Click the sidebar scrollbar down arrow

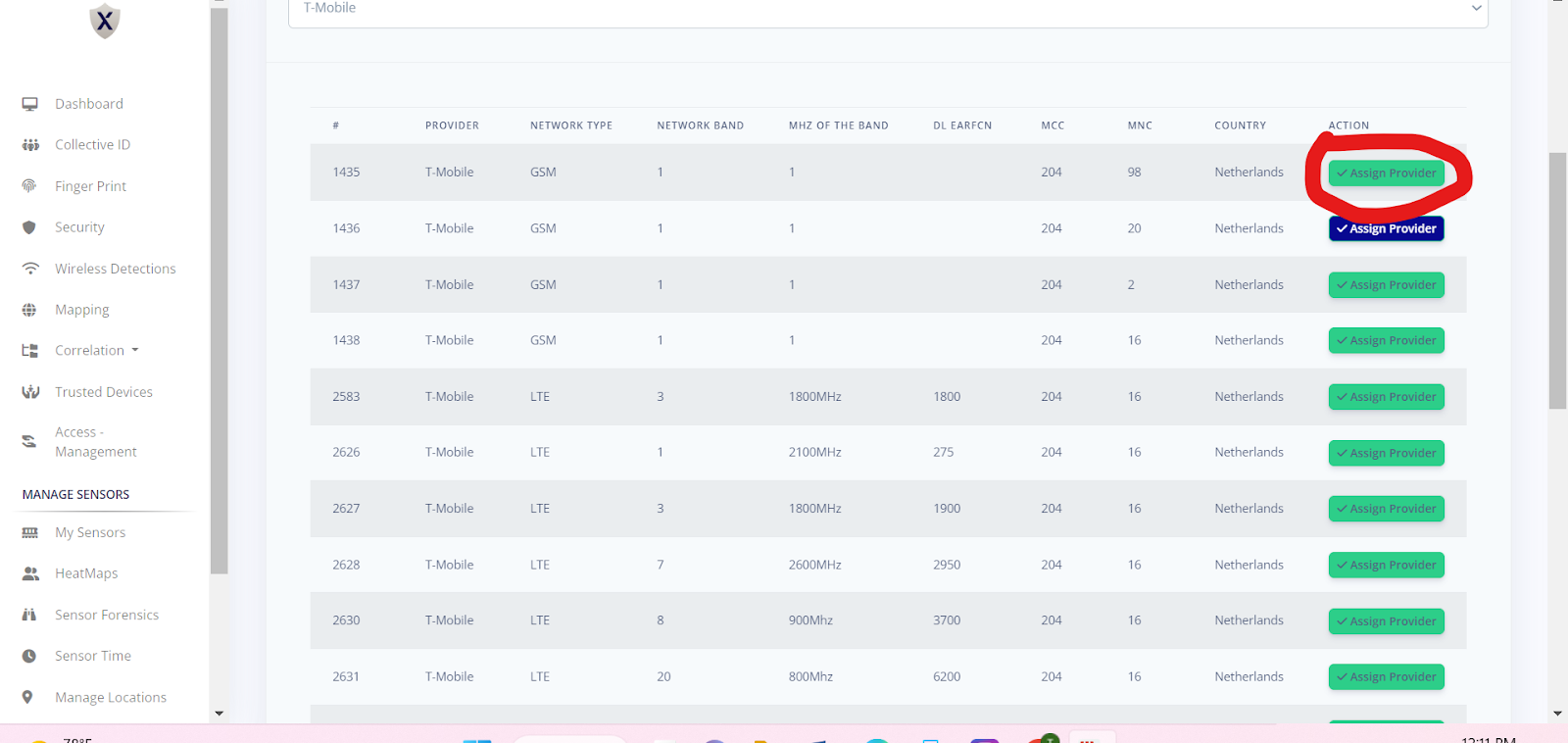tap(219, 714)
